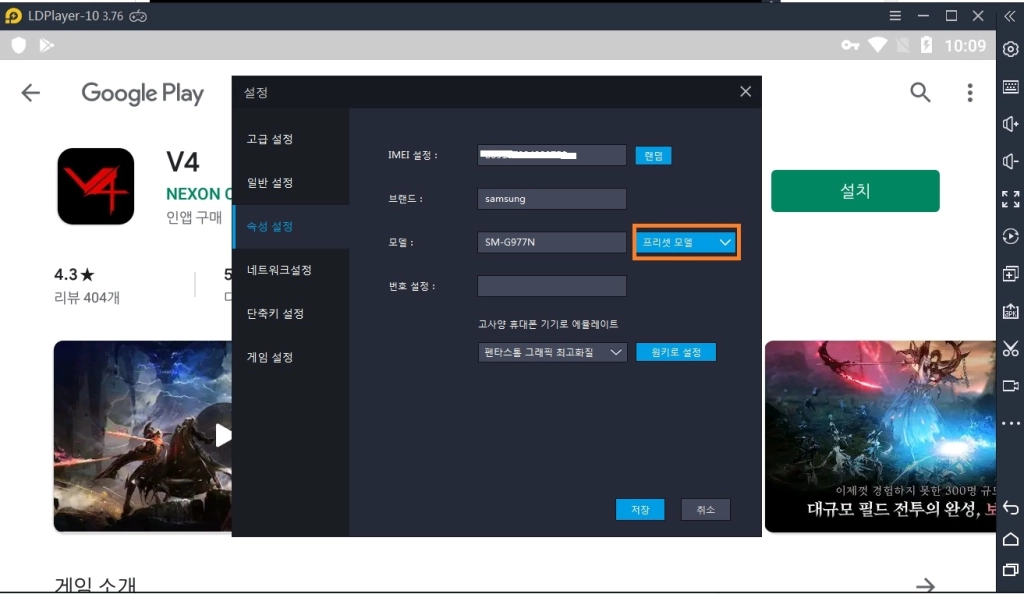Image resolution: width=1024 pixels, height=594 pixels.
Task: Expand the 프리셋 모델 dropdown
Action: pos(686,242)
